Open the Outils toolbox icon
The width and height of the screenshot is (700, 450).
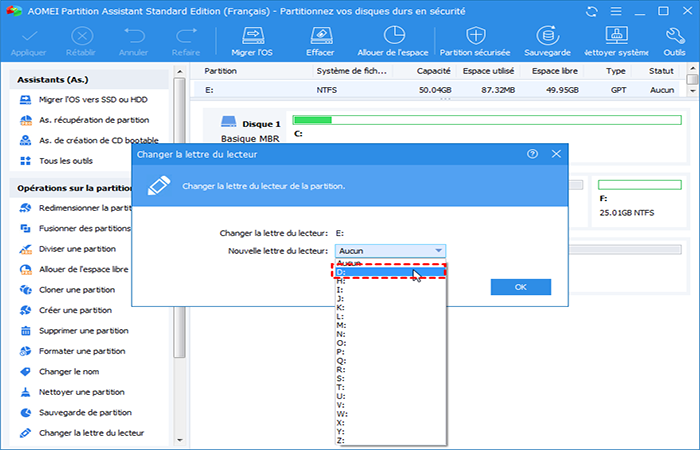click(673, 35)
